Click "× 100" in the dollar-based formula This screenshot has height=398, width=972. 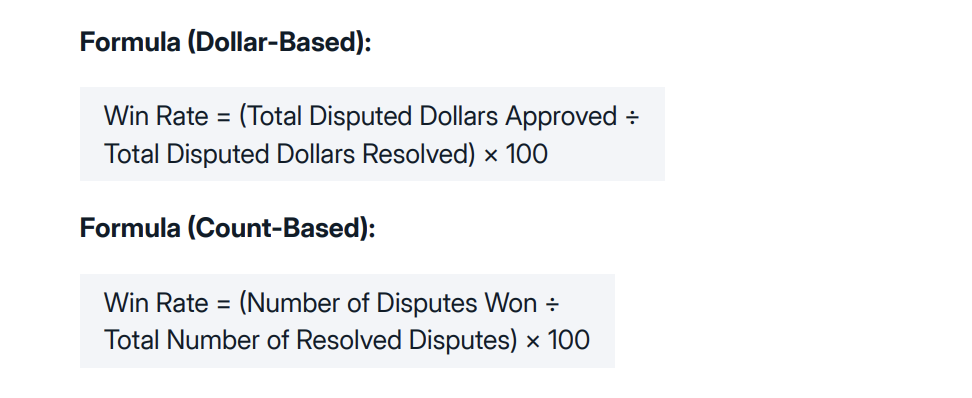coord(516,154)
